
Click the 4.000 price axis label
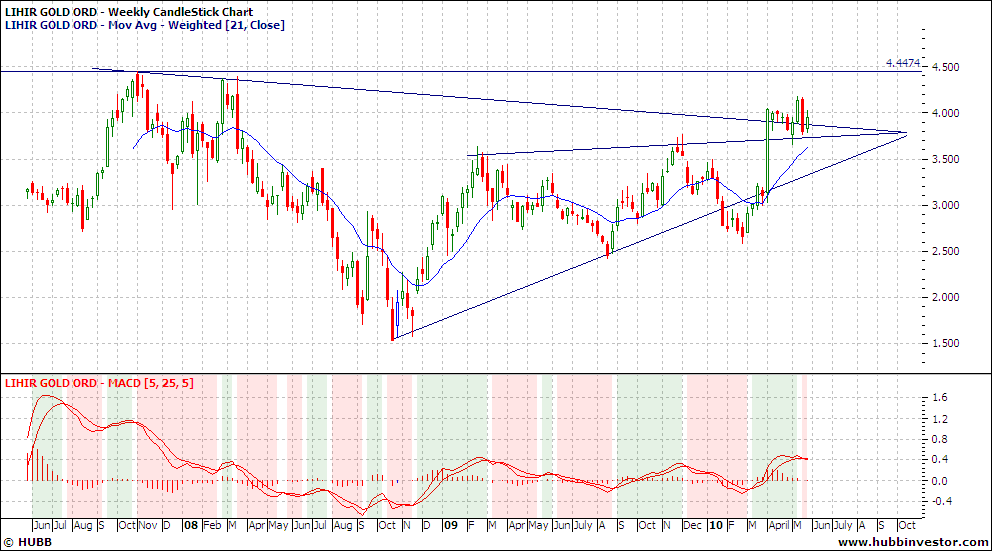tap(945, 113)
